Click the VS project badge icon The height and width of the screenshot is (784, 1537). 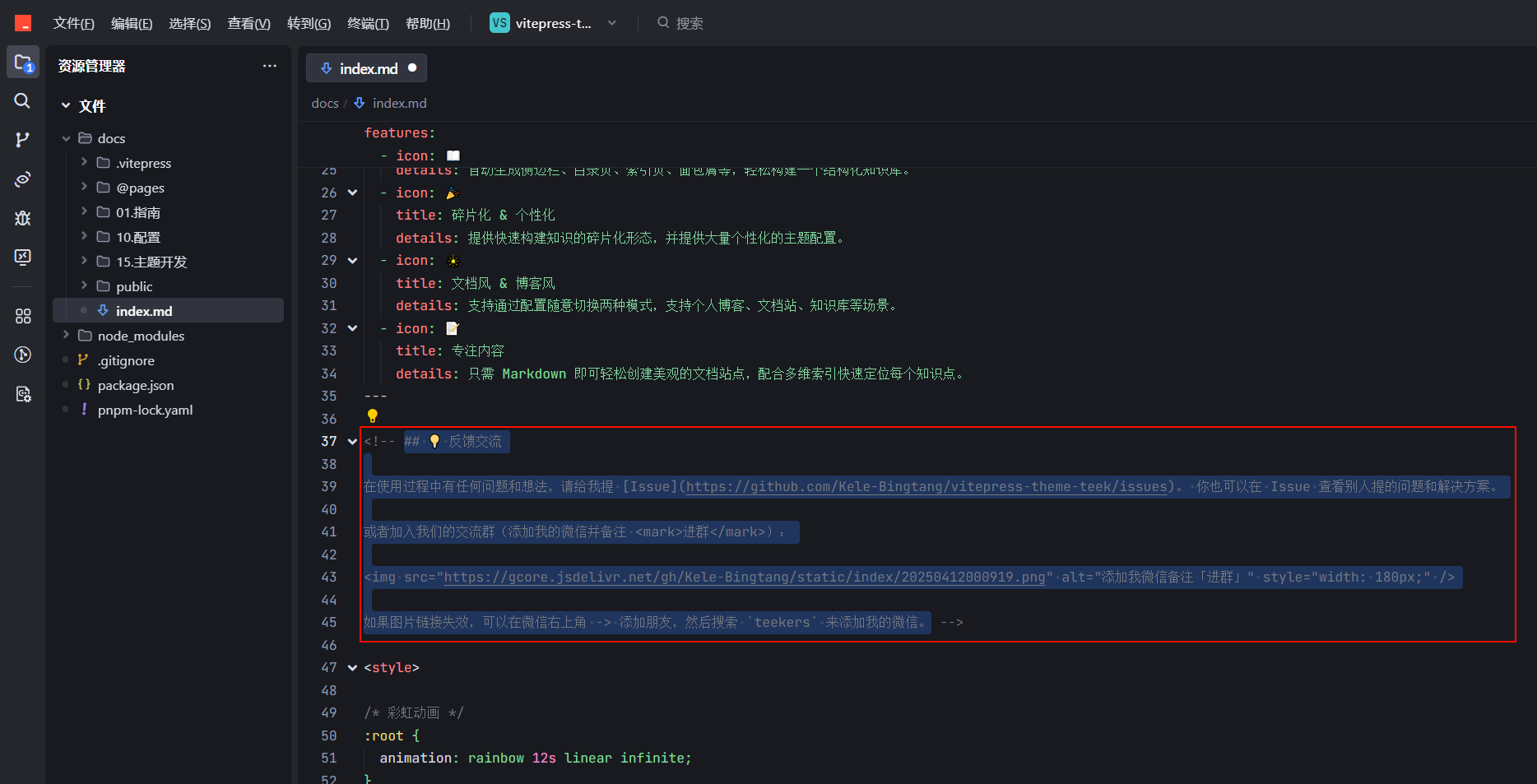click(x=499, y=23)
